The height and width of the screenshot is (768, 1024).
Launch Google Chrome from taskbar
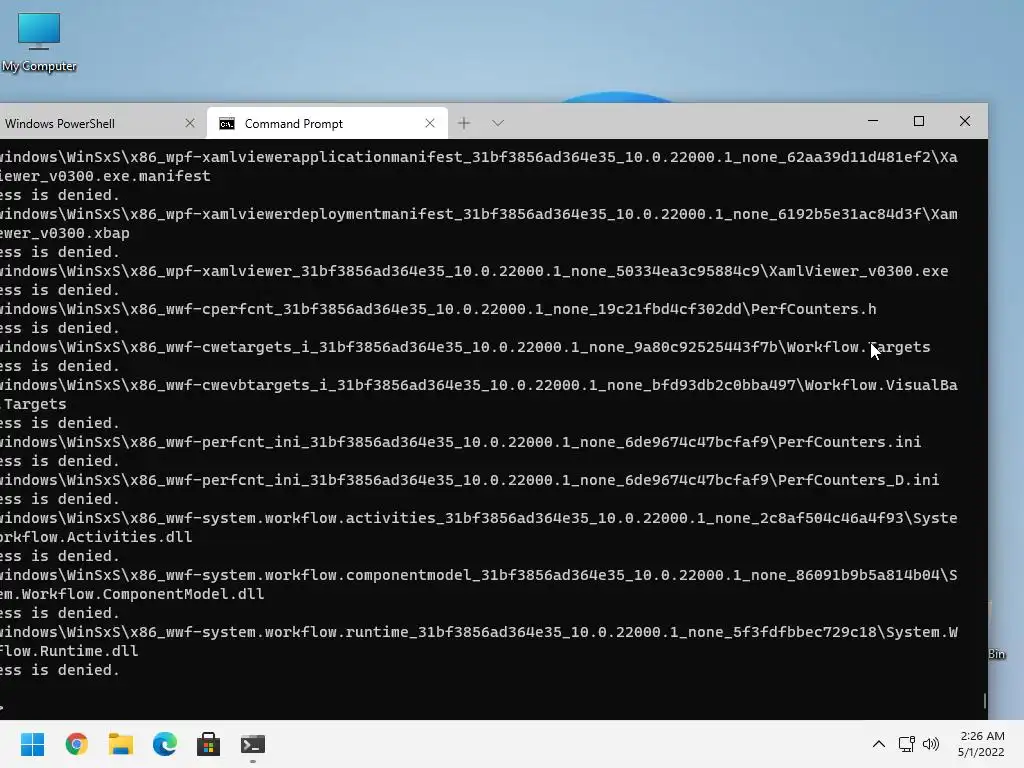[x=76, y=744]
